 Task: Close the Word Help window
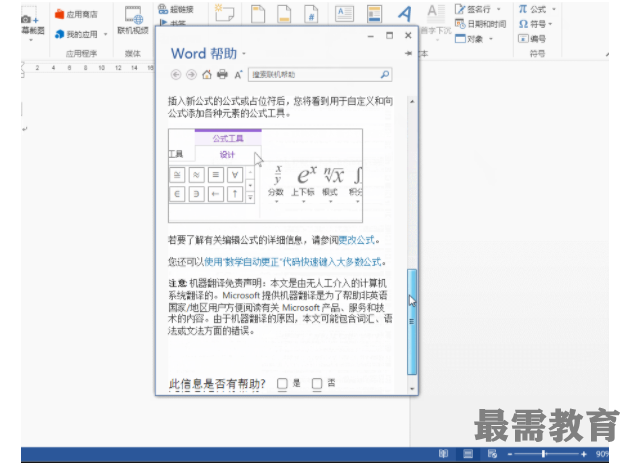408,36
